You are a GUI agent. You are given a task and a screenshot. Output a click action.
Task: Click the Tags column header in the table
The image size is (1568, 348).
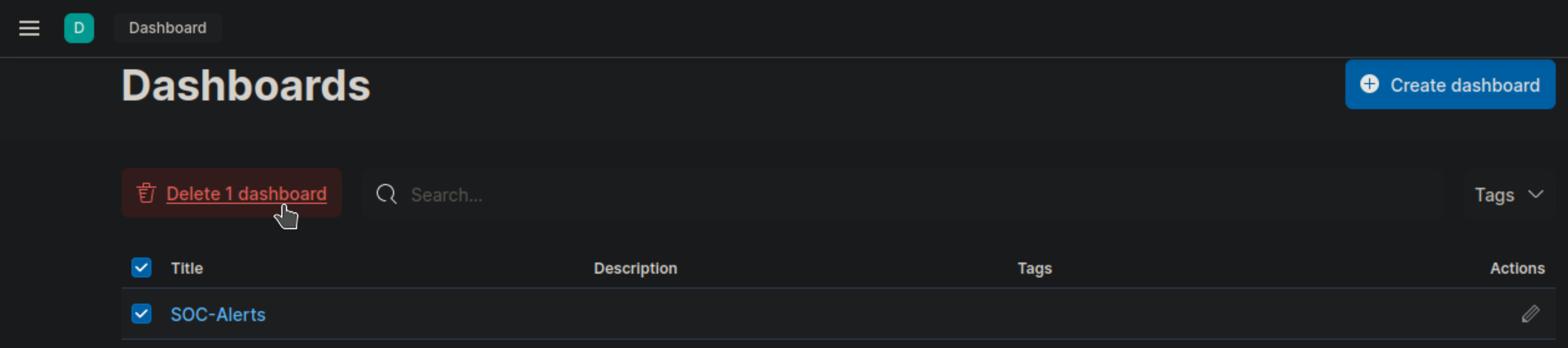[x=1034, y=268]
